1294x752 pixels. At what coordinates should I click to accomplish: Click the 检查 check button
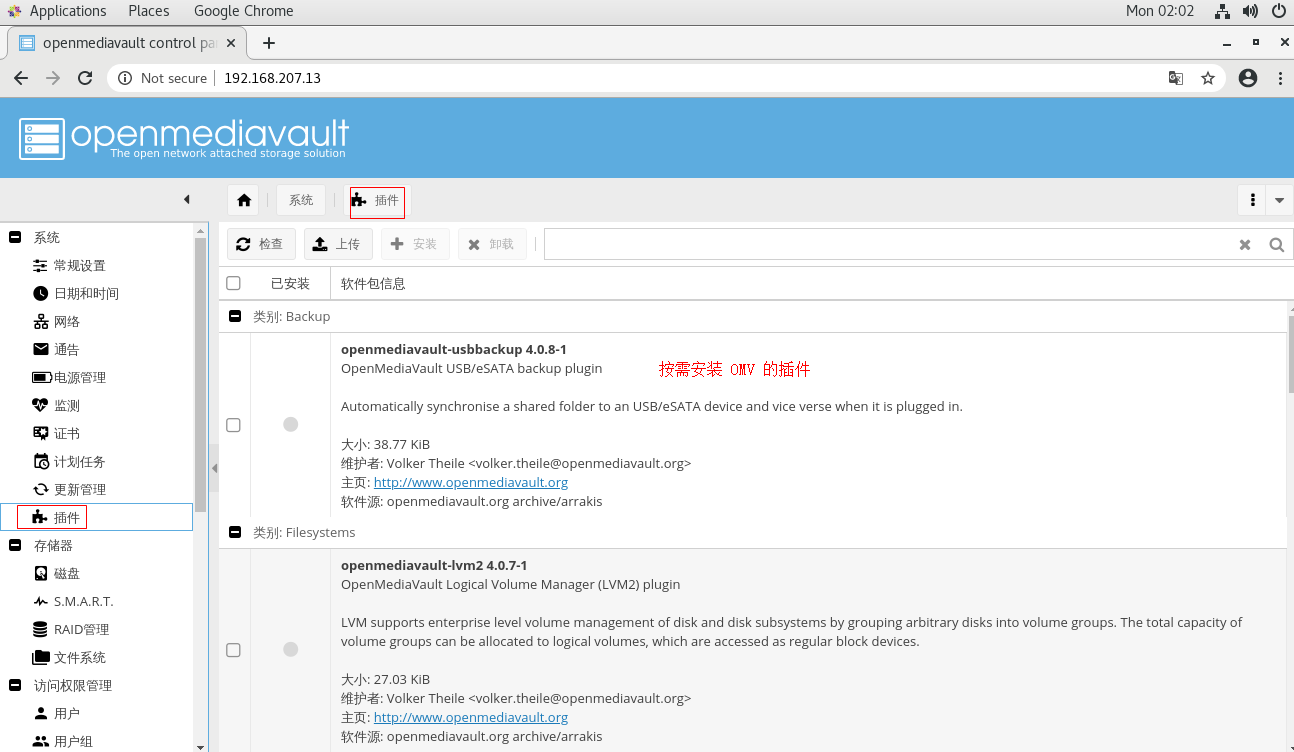point(261,244)
